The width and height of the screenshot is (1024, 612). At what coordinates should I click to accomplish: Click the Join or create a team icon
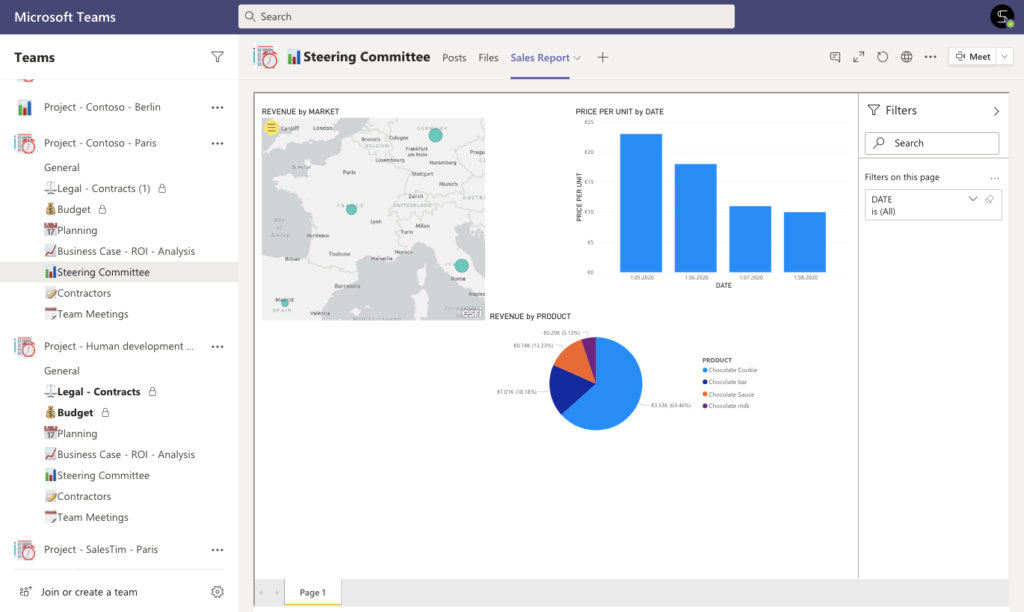tap(25, 592)
